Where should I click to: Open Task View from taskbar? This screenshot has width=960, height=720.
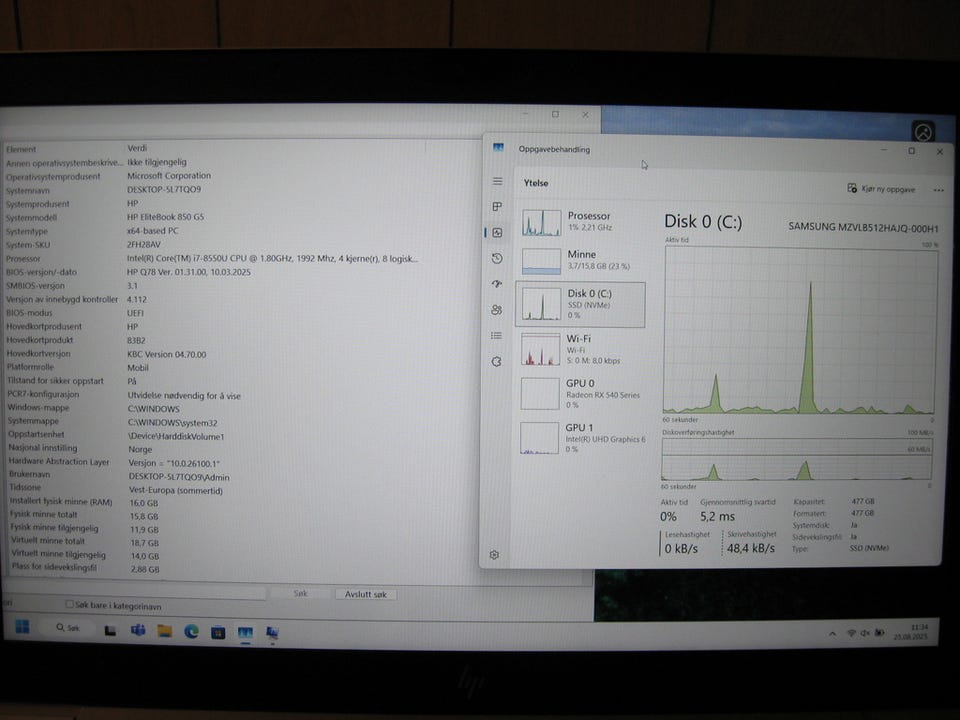[x=110, y=631]
